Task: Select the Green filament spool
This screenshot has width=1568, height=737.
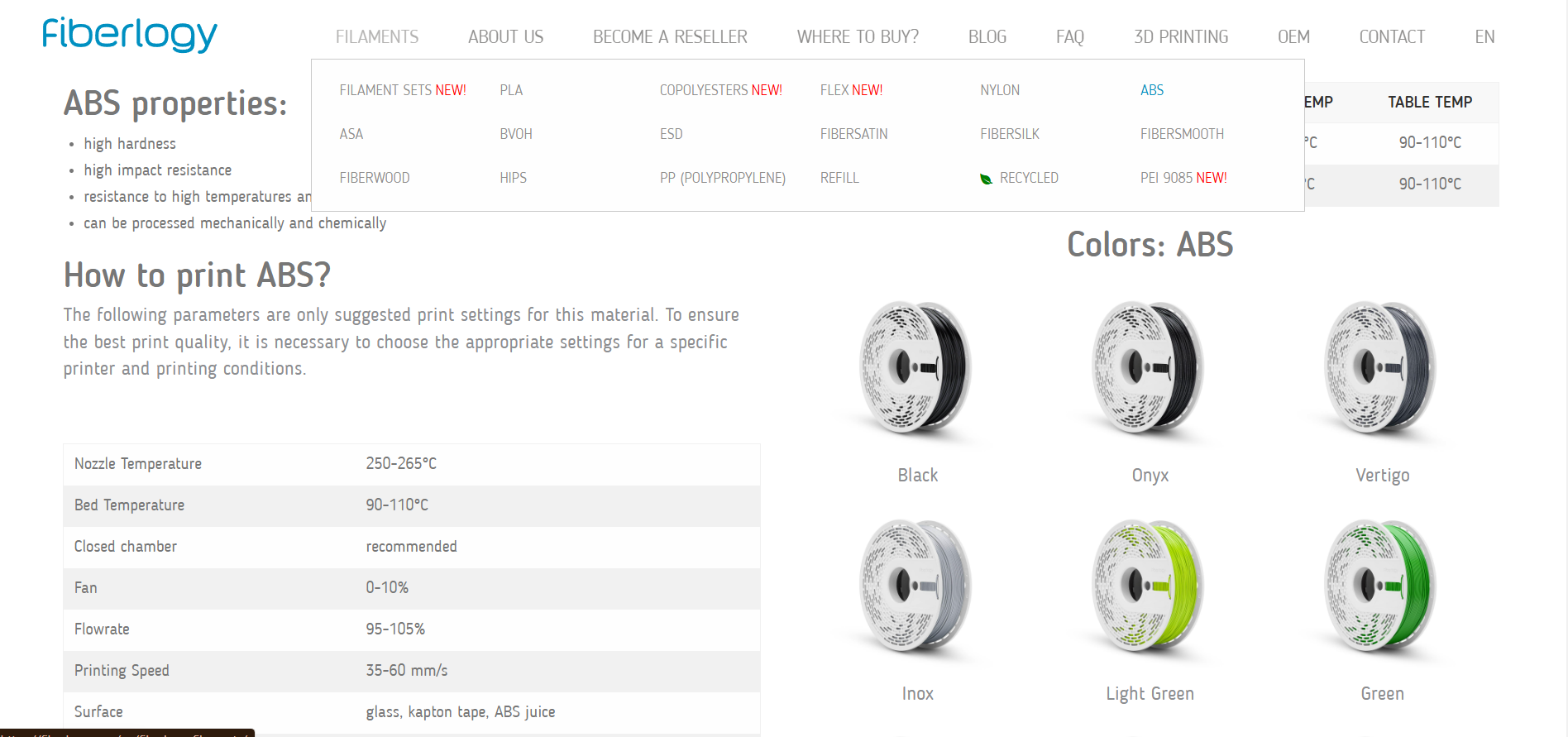Action: (1382, 586)
